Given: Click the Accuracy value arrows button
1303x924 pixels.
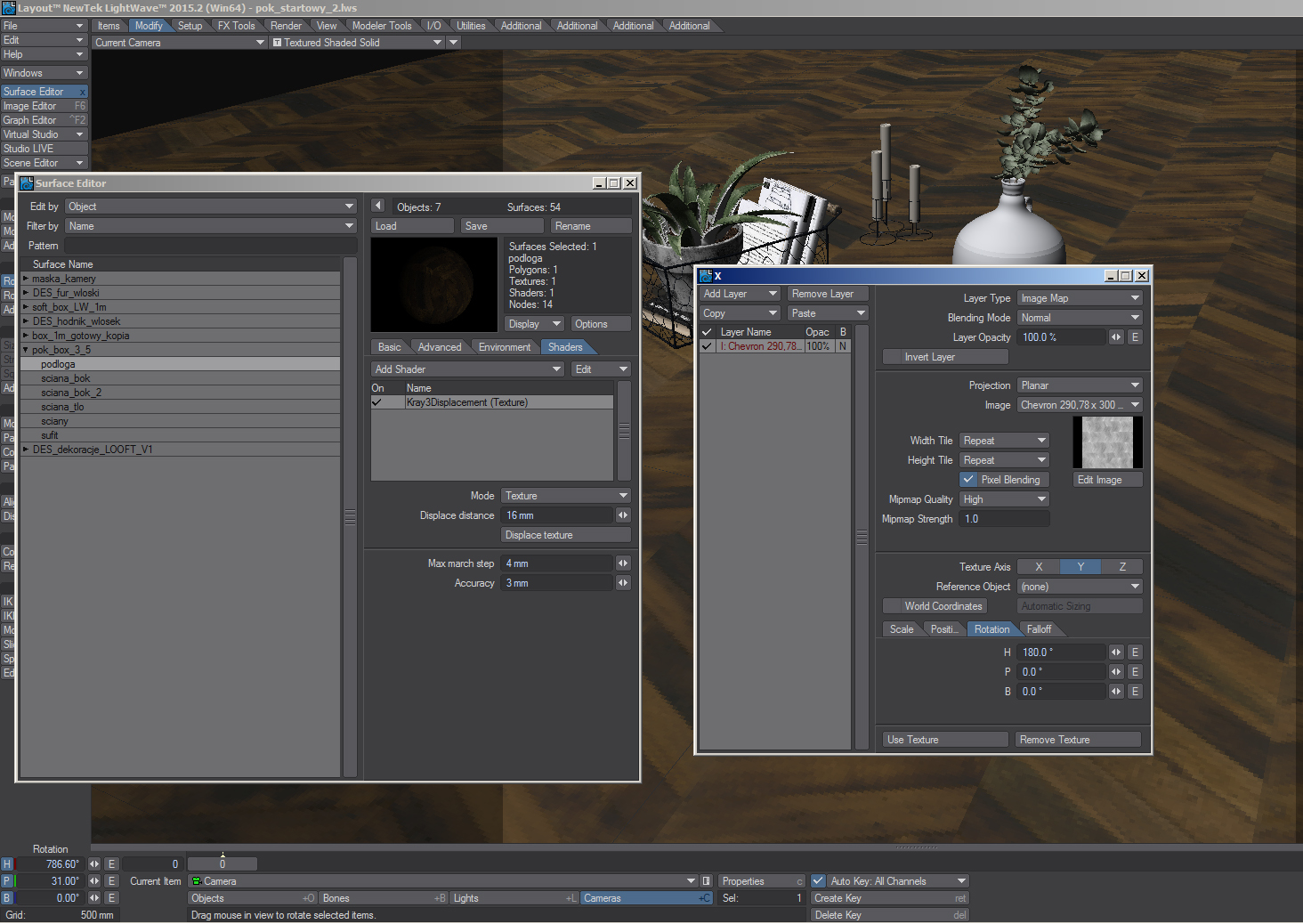Looking at the screenshot, I should point(623,583).
